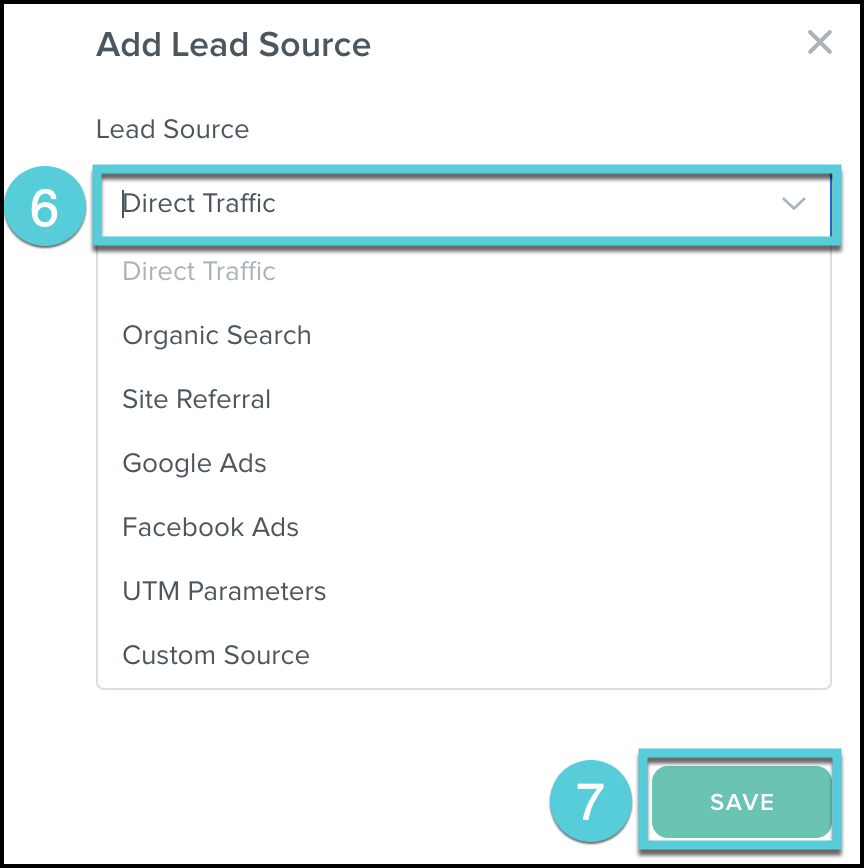Click the step 7 number badge

(591, 802)
